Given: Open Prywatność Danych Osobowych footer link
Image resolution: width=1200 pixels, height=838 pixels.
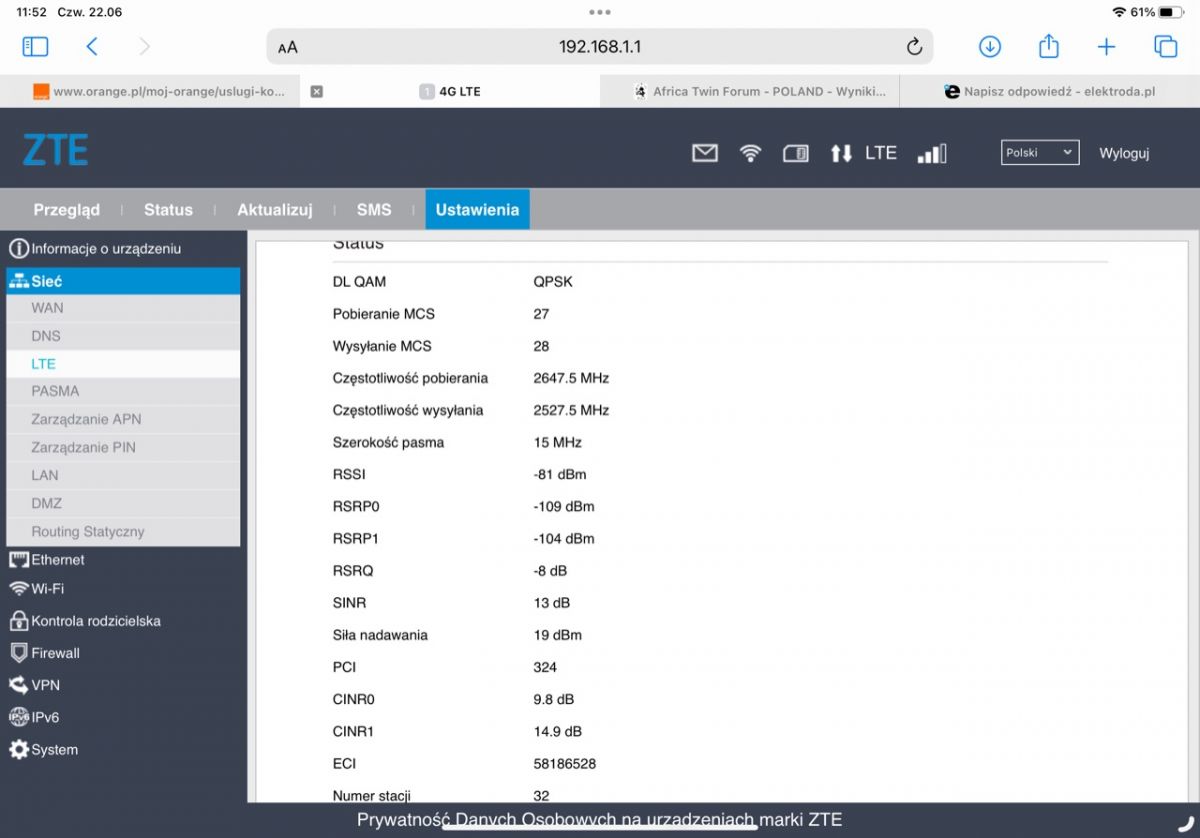Looking at the screenshot, I should pos(600,820).
